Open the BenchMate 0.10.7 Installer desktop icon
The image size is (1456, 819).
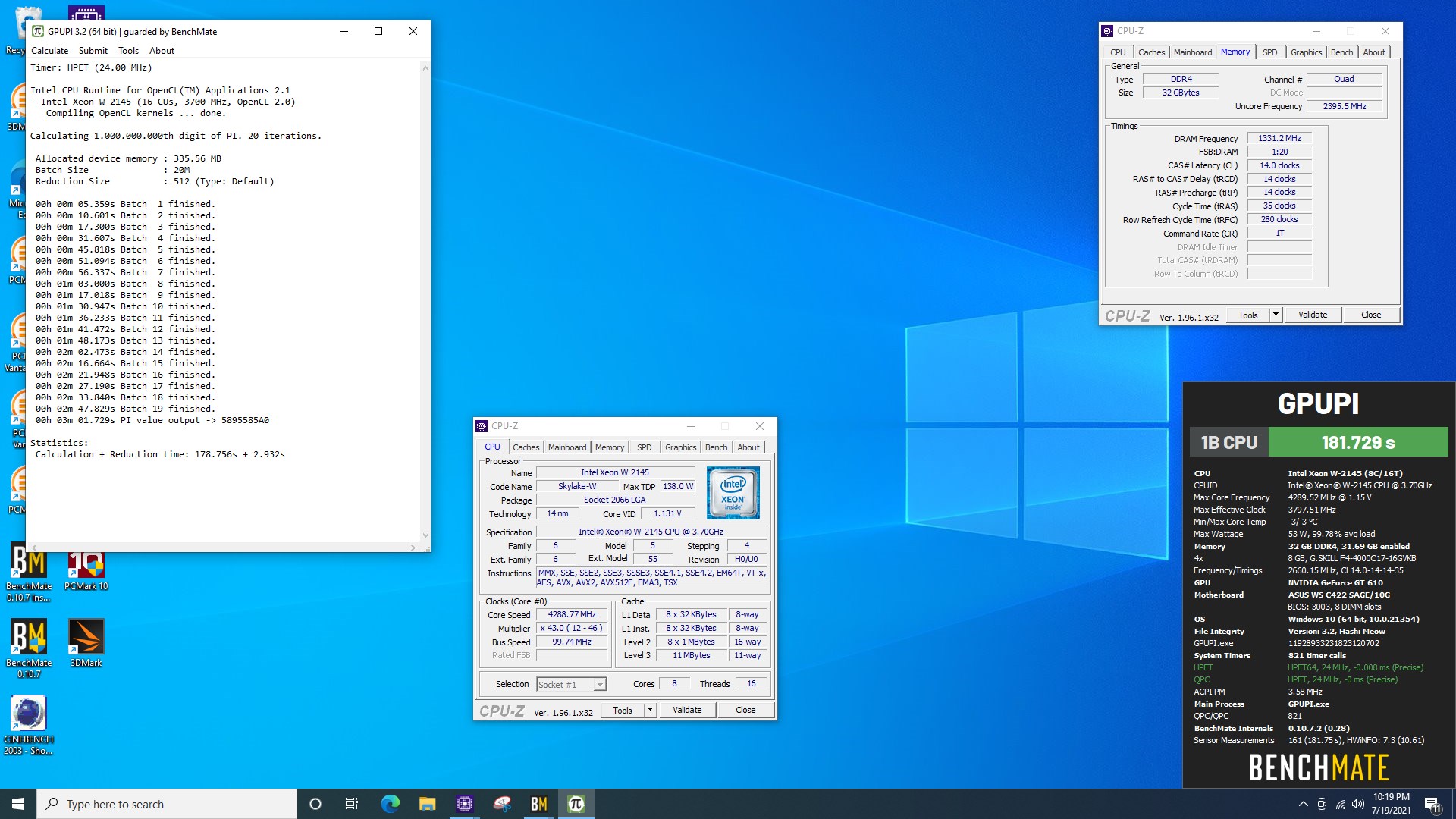pyautogui.click(x=29, y=573)
